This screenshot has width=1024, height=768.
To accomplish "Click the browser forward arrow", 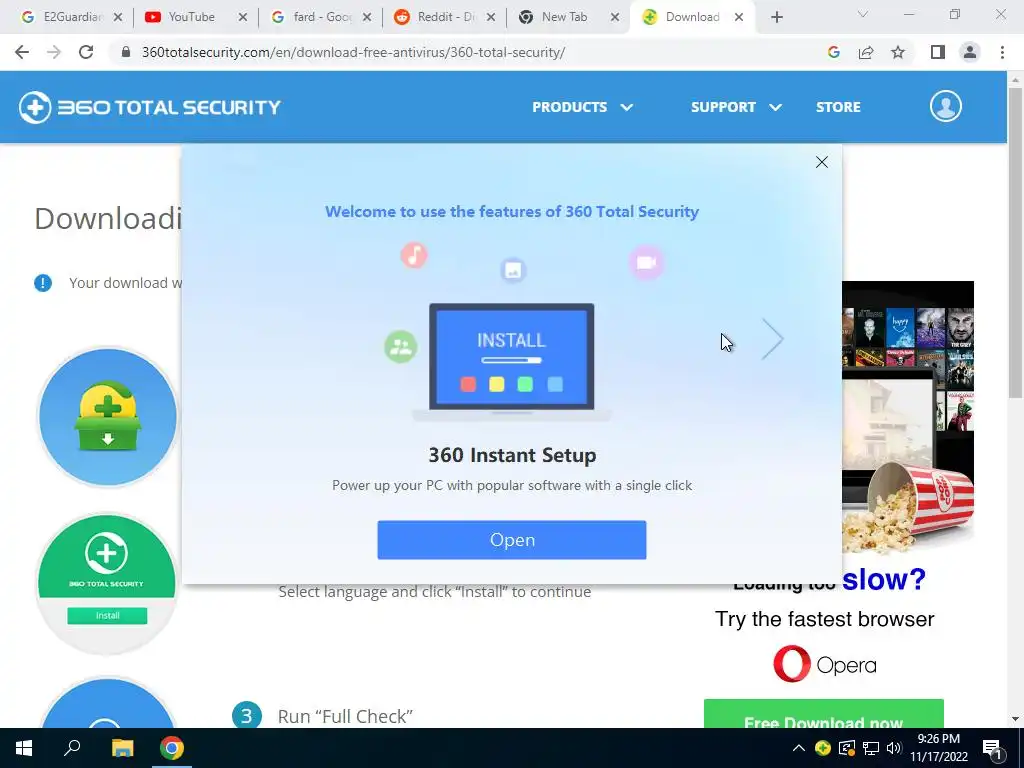I will 54,52.
